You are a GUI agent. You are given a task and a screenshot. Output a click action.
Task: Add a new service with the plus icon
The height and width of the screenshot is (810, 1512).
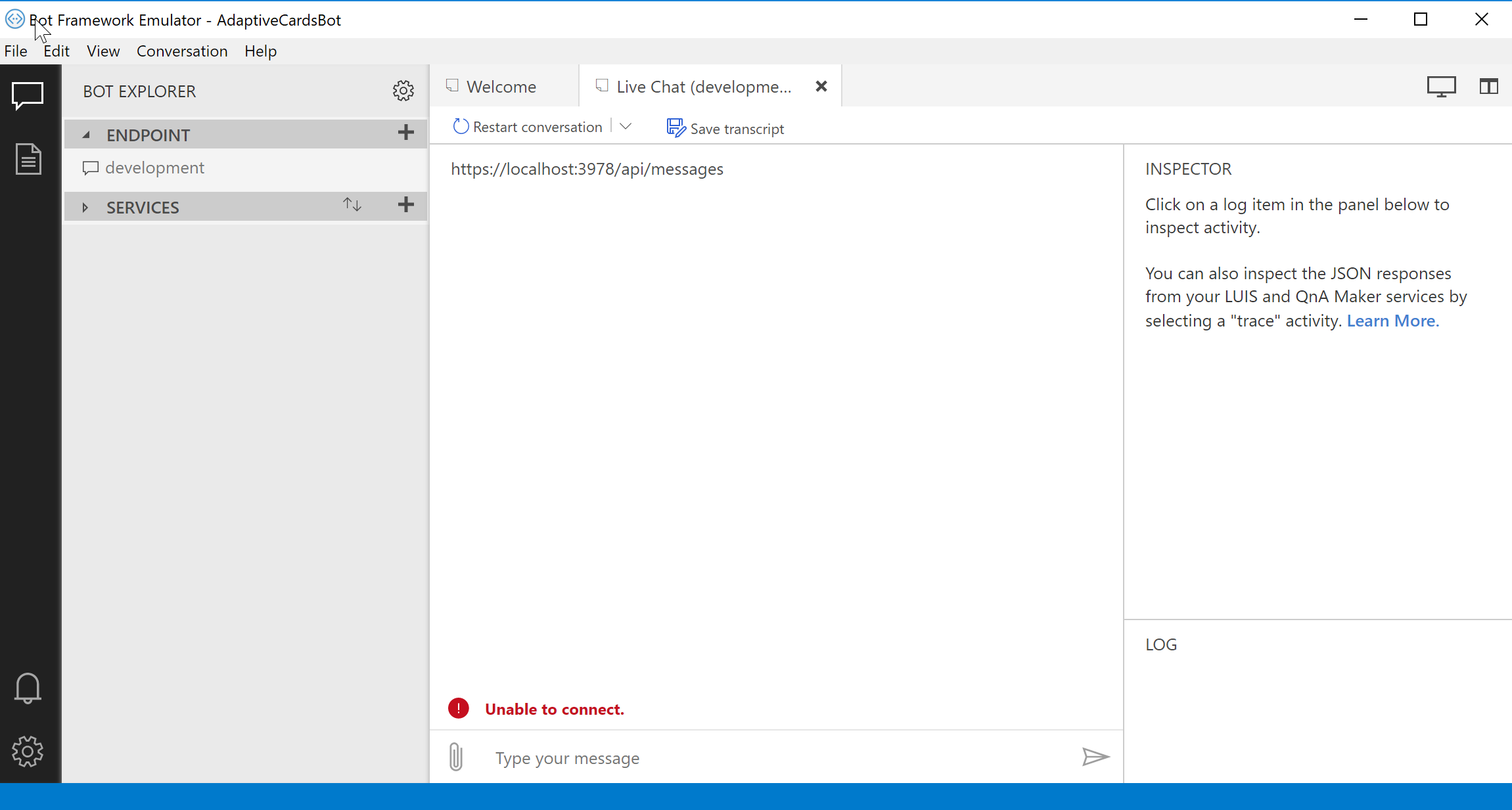coord(406,204)
